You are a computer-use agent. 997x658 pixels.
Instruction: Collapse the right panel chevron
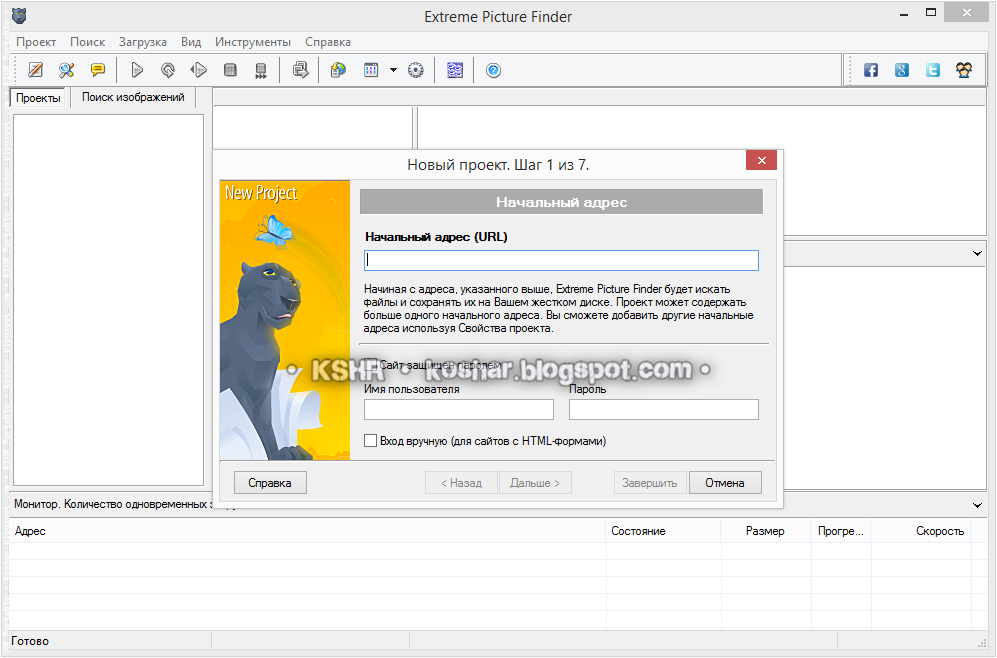click(x=977, y=253)
